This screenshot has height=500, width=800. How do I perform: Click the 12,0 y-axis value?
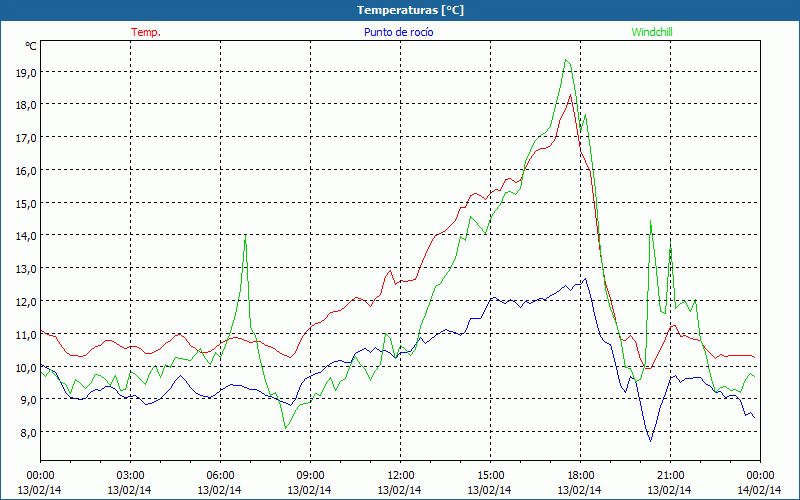tap(26, 302)
